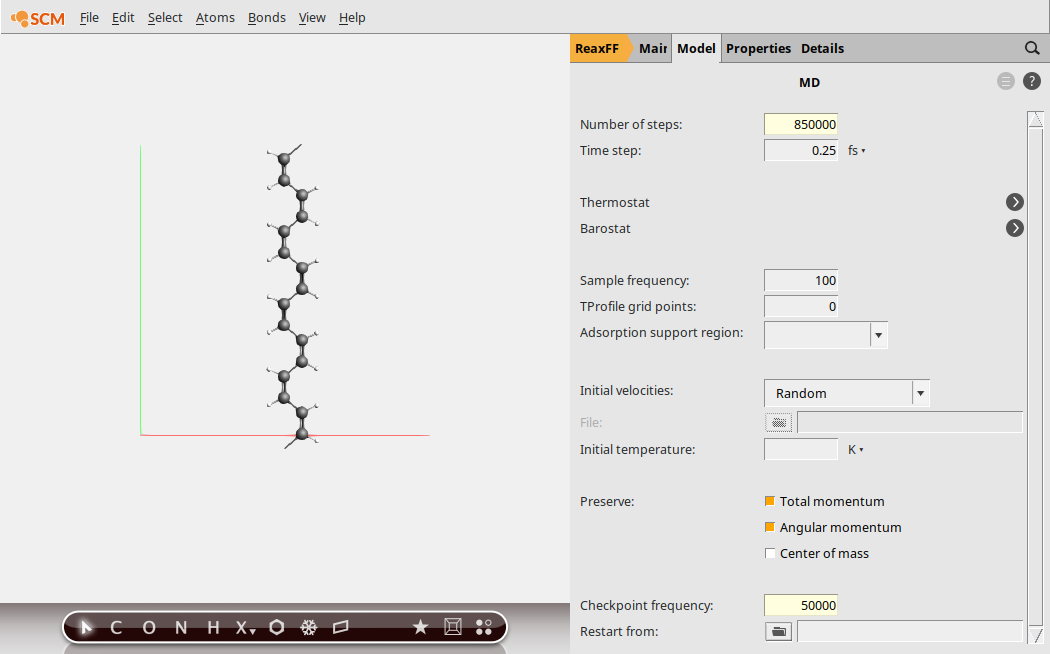Switch to the Model tab
The height and width of the screenshot is (654, 1050).
(696, 48)
